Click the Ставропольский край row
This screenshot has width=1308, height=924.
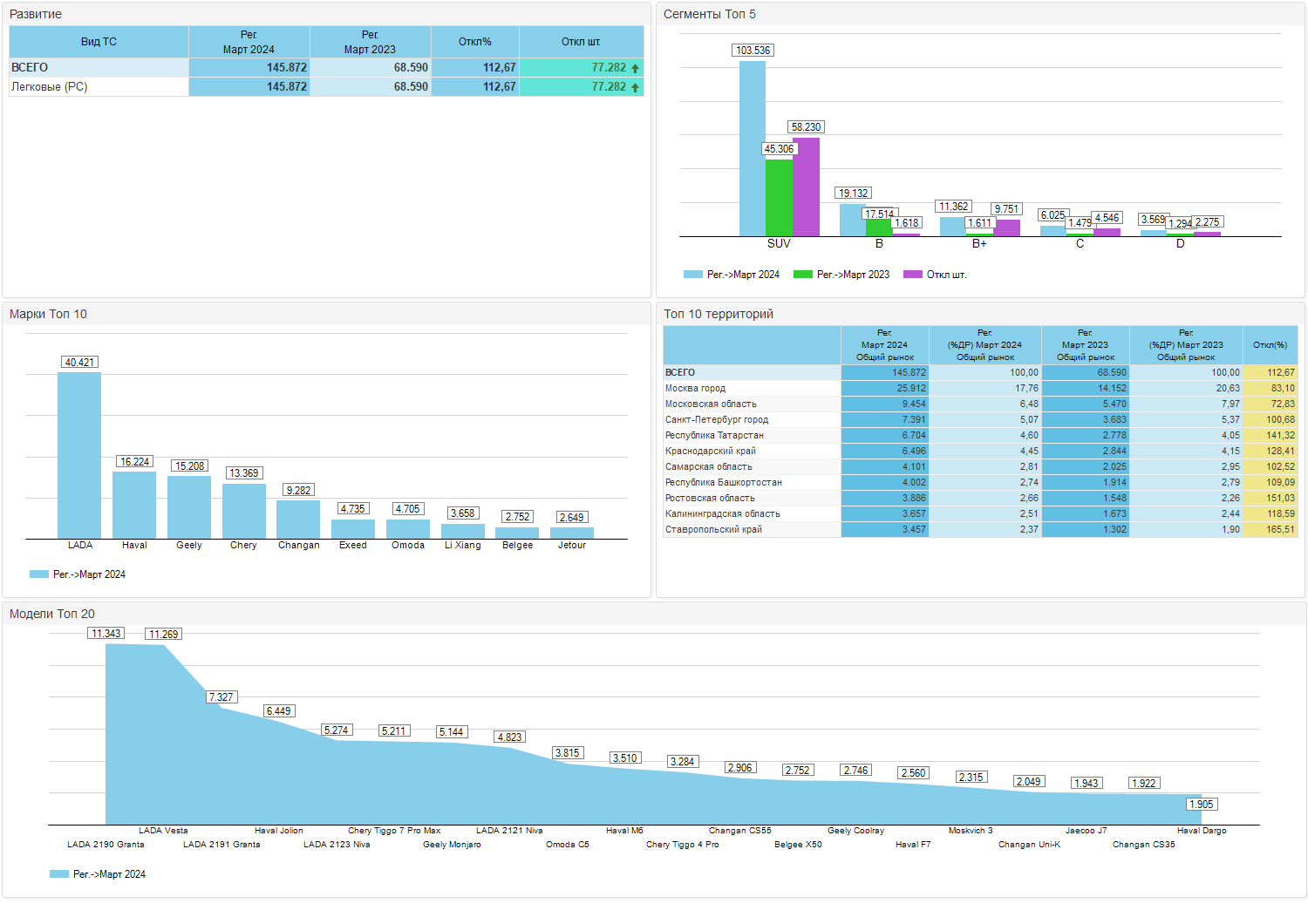click(980, 529)
